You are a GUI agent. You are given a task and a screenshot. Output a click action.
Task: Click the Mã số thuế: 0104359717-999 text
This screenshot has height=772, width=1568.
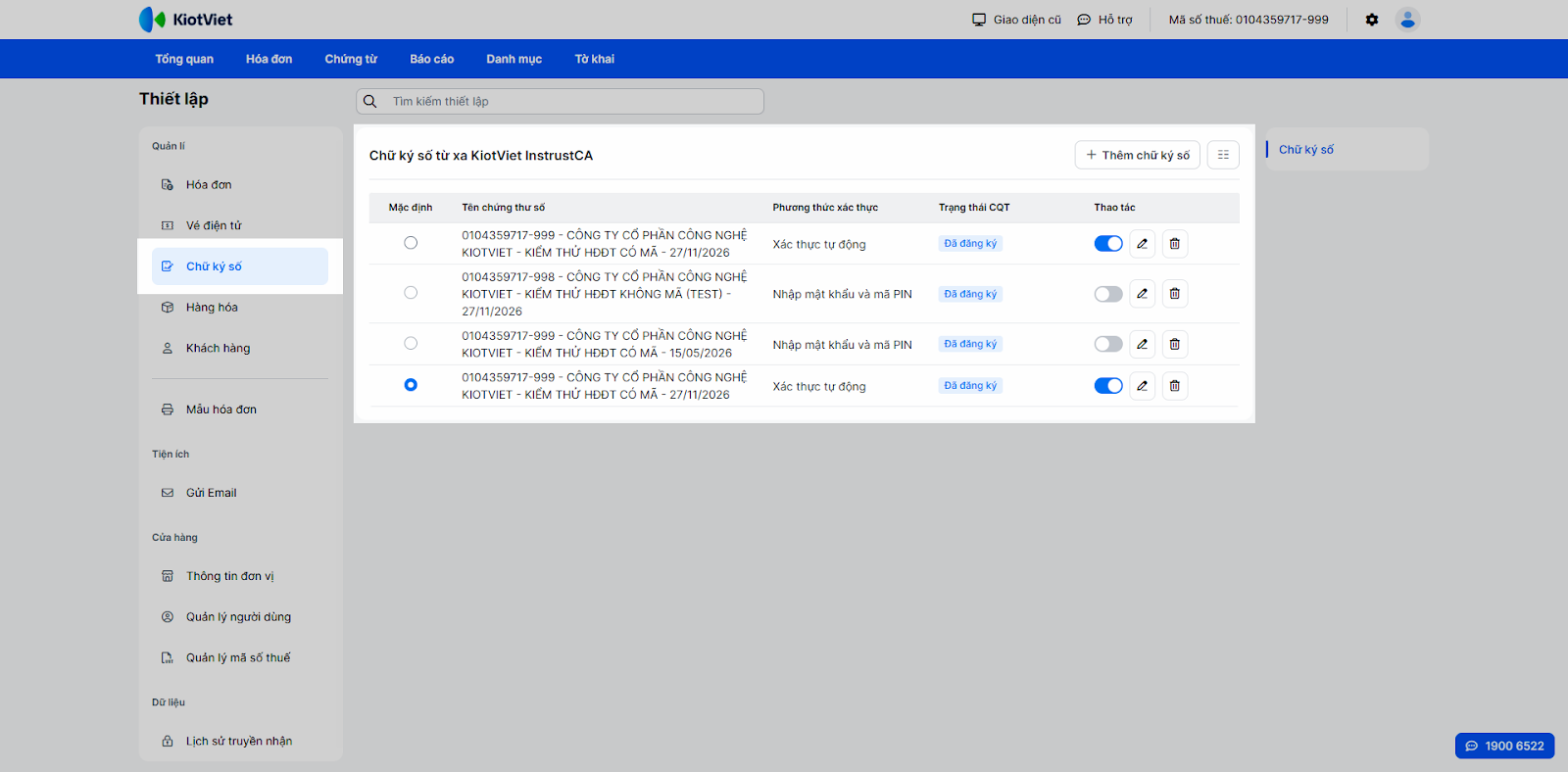(x=1249, y=20)
